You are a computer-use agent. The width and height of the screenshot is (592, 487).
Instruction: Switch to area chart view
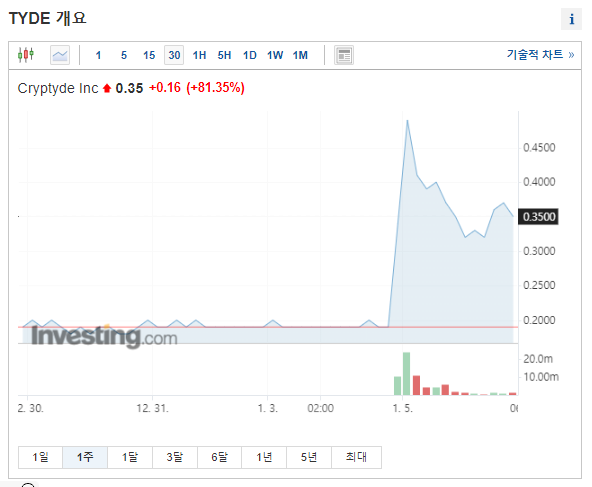coord(60,55)
